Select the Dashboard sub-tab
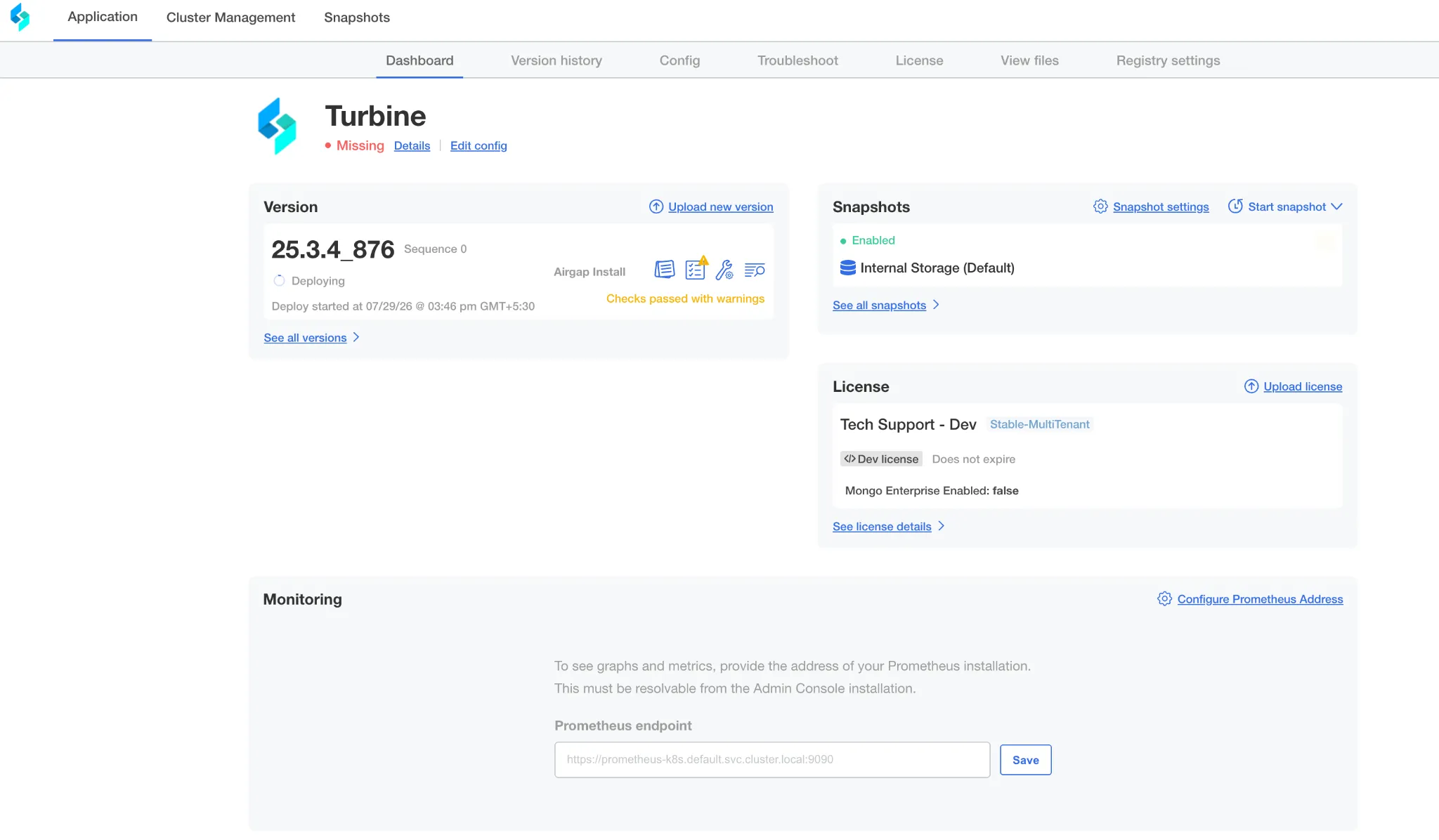Viewport: 1439px width, 840px height. click(x=419, y=60)
